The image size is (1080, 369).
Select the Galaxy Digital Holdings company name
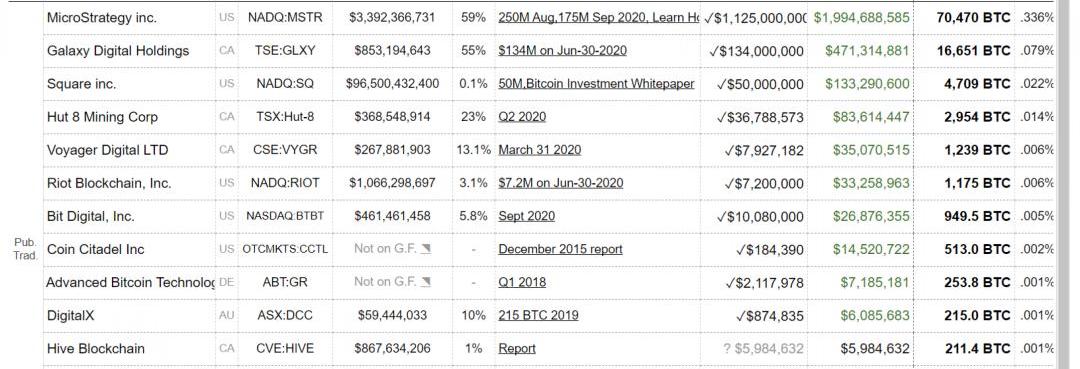point(118,51)
